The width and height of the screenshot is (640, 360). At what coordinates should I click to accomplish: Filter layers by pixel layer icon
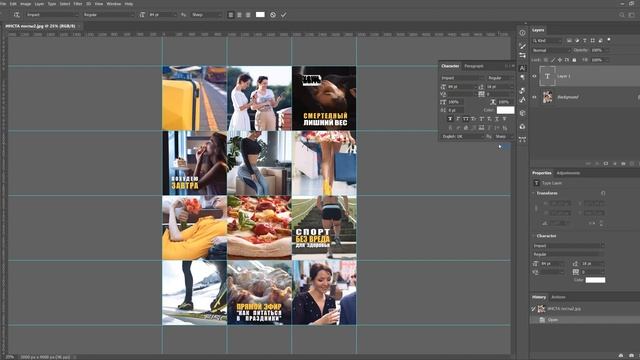click(x=569, y=40)
